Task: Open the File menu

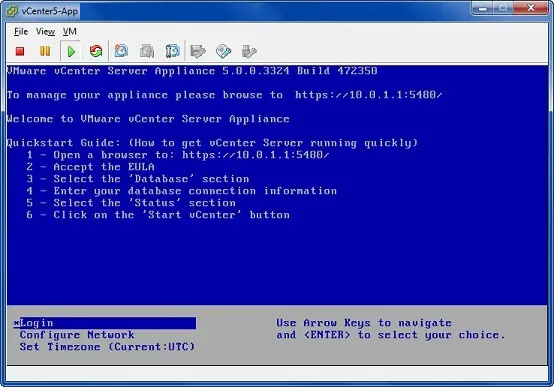Action: click(21, 31)
